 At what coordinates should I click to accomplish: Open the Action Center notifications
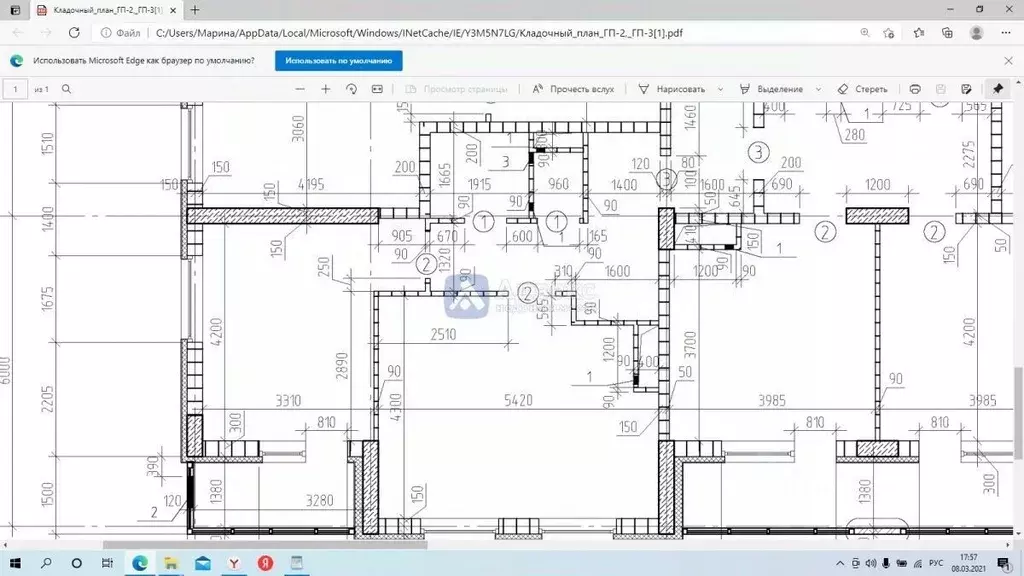[1004, 563]
